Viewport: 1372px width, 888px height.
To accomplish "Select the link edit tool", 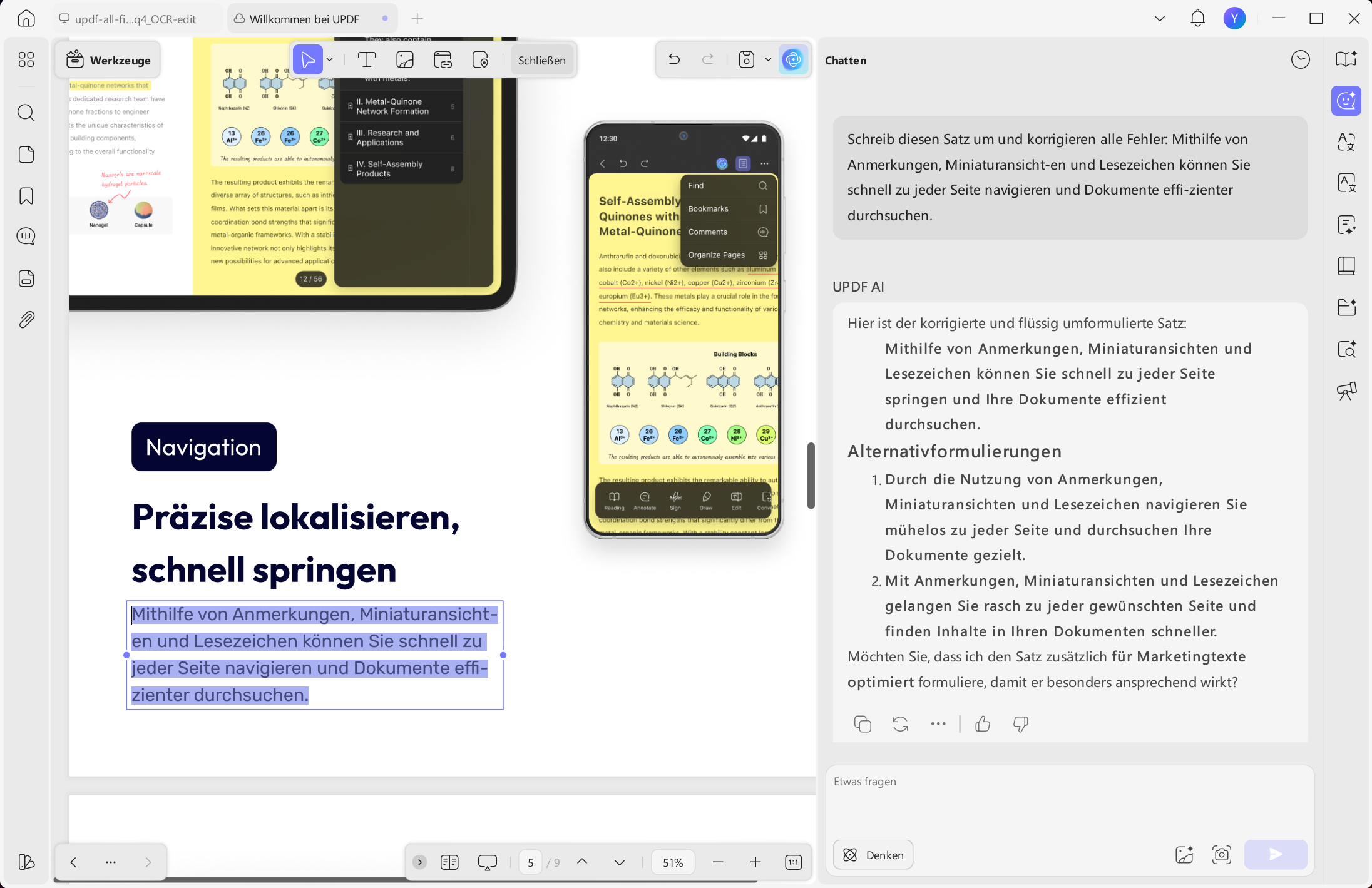I will click(443, 59).
